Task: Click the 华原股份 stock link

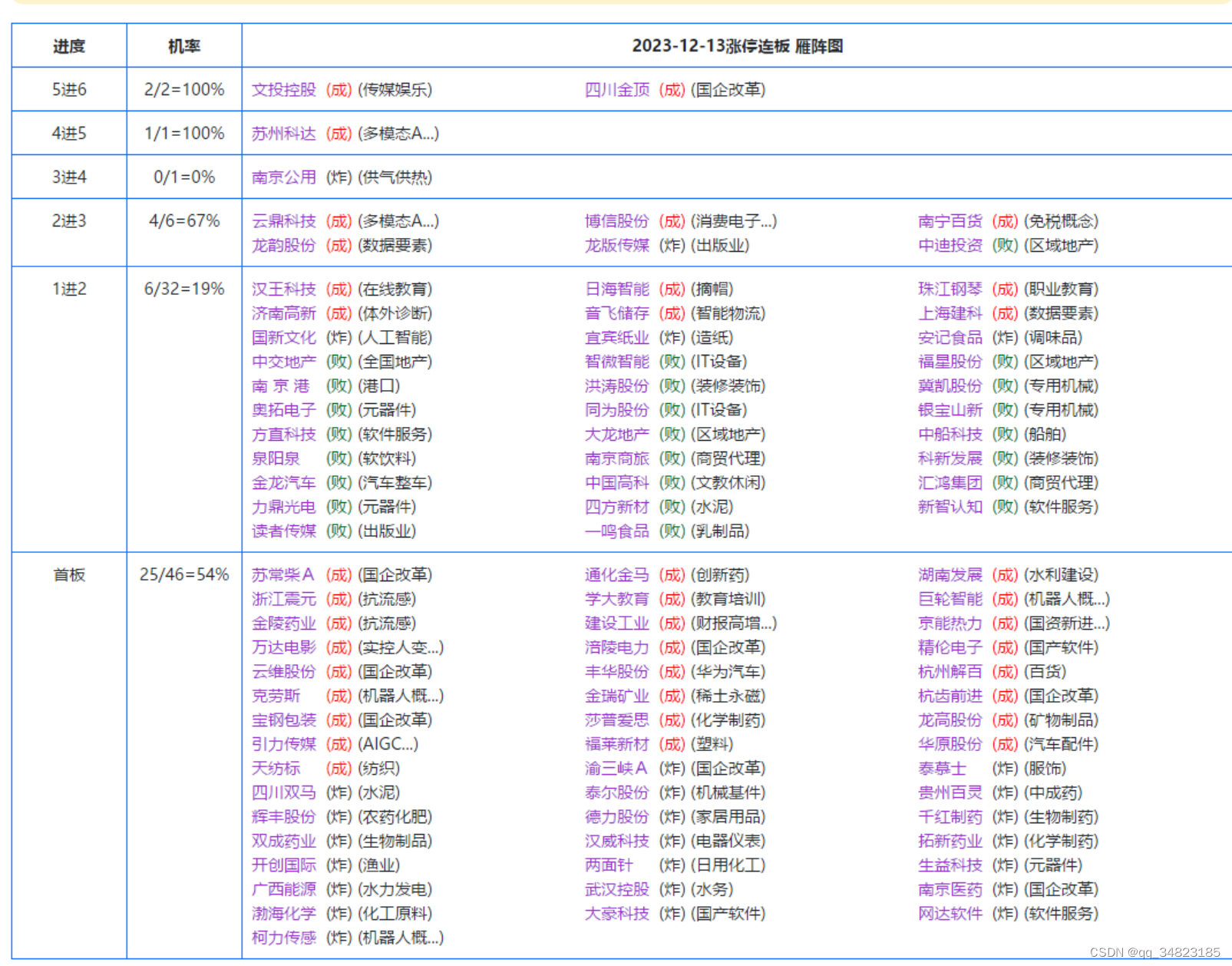Action: [950, 744]
